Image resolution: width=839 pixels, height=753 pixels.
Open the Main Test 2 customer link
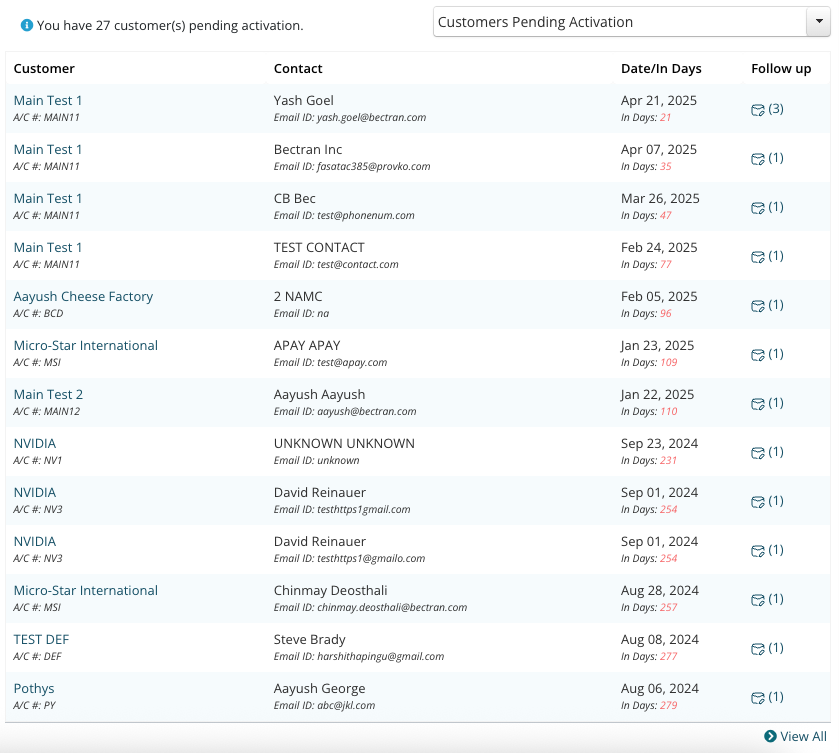pyautogui.click(x=48, y=394)
